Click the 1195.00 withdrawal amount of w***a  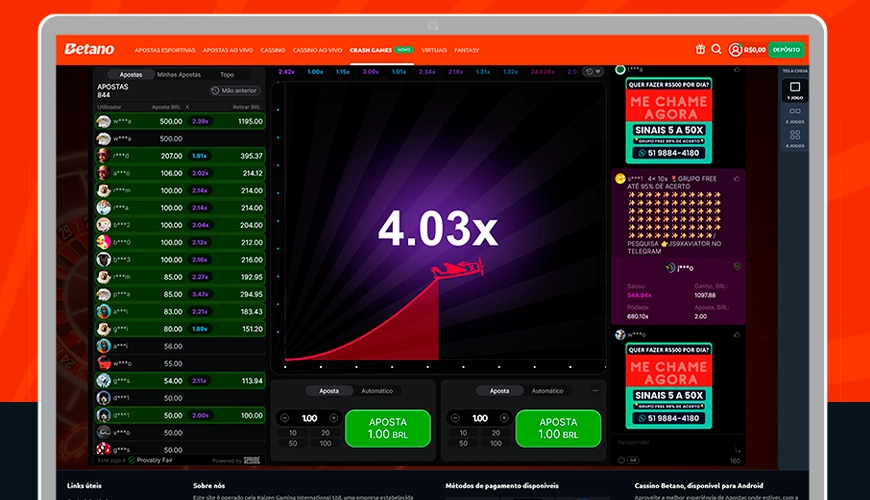(x=251, y=121)
